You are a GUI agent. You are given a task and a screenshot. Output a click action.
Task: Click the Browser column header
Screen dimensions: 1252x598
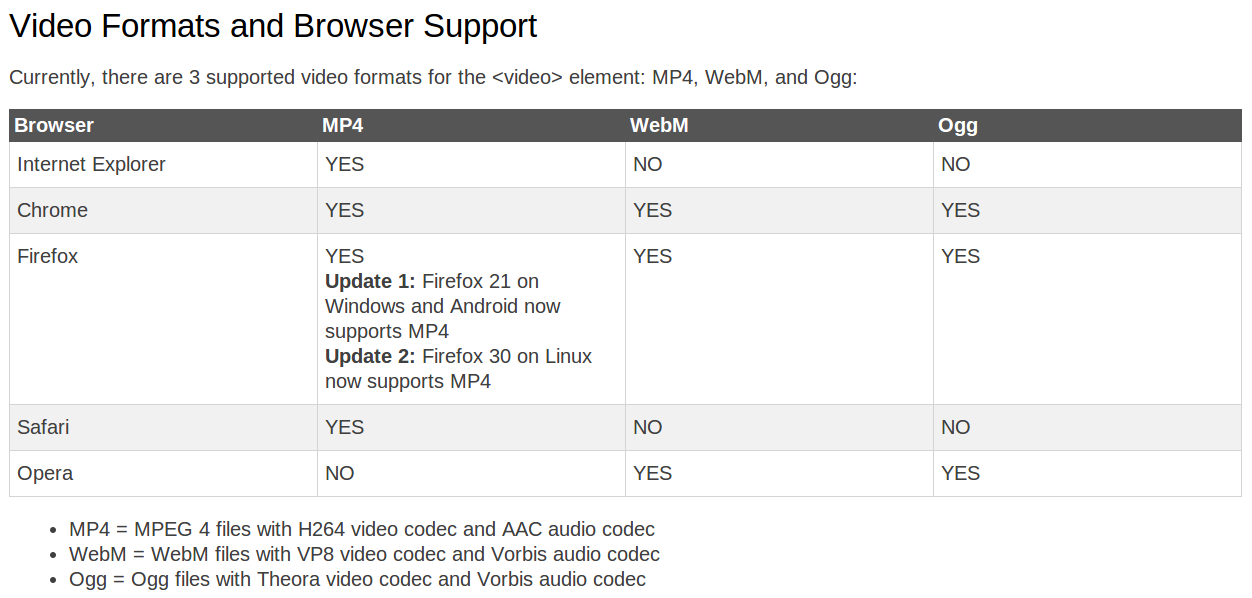tap(54, 126)
